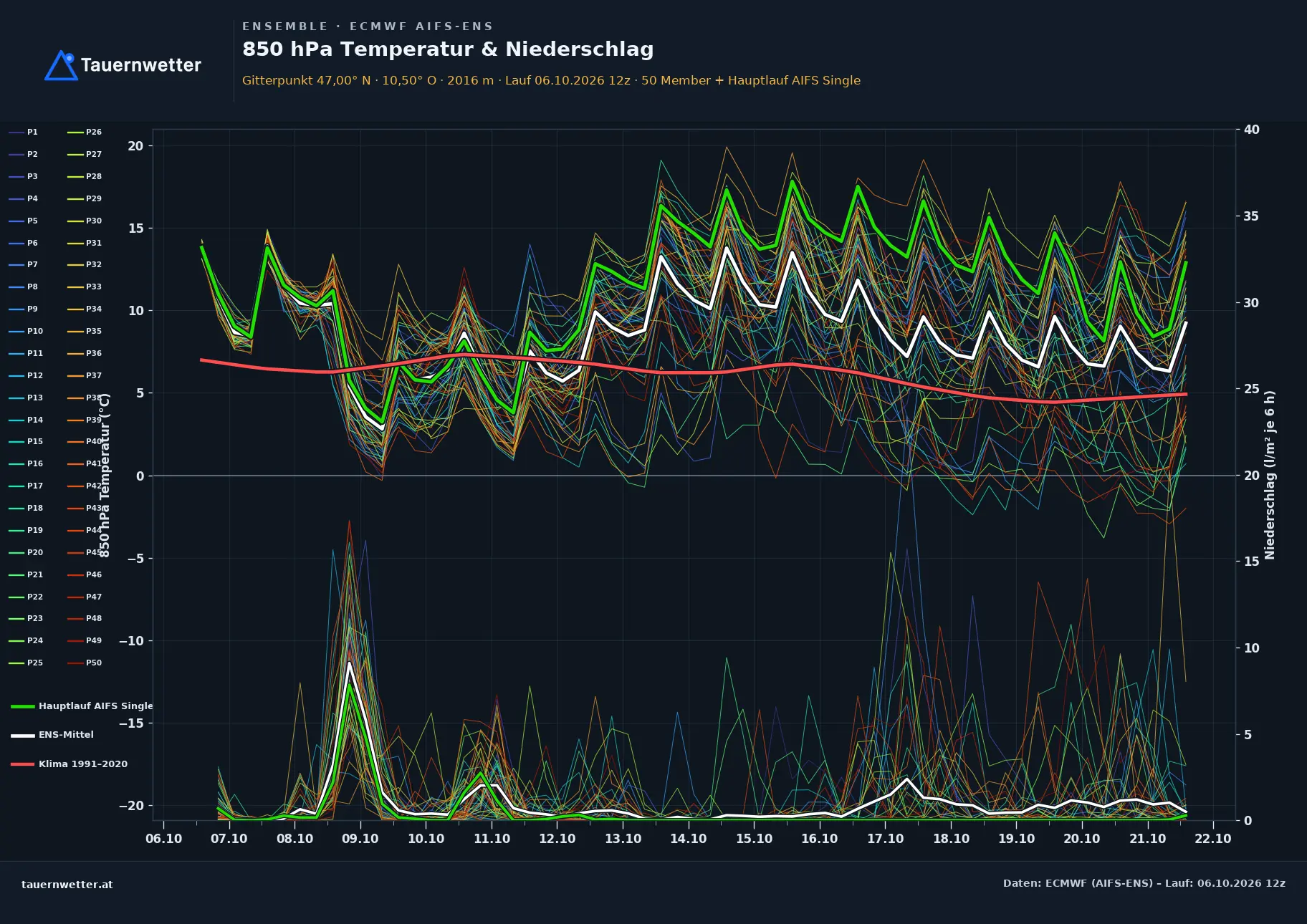The height and width of the screenshot is (924, 1307).
Task: Click the 17.10 date label on x-axis
Action: pos(886,839)
